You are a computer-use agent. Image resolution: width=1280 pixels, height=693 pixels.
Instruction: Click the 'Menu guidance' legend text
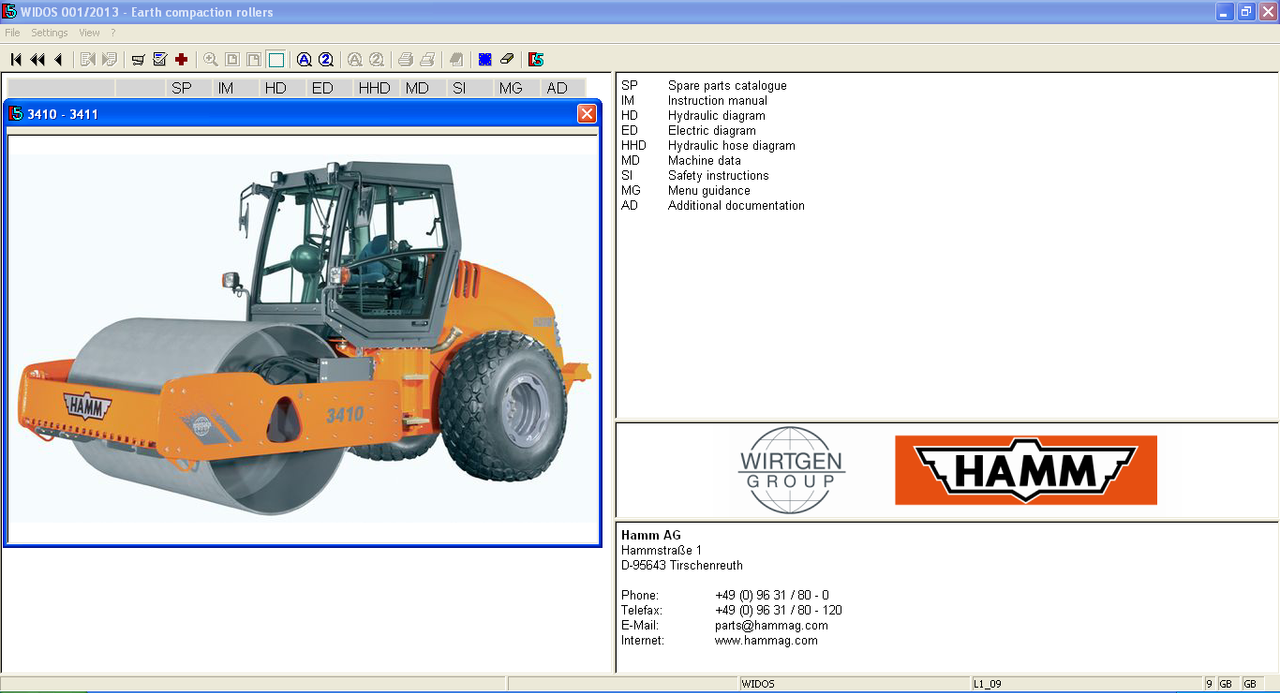(709, 191)
